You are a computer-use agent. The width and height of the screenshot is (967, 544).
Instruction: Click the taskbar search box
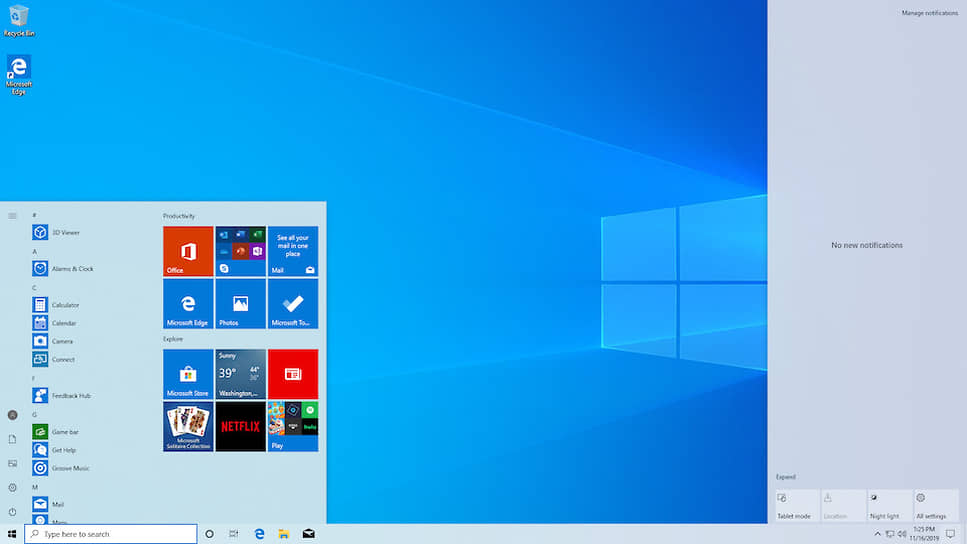point(111,534)
